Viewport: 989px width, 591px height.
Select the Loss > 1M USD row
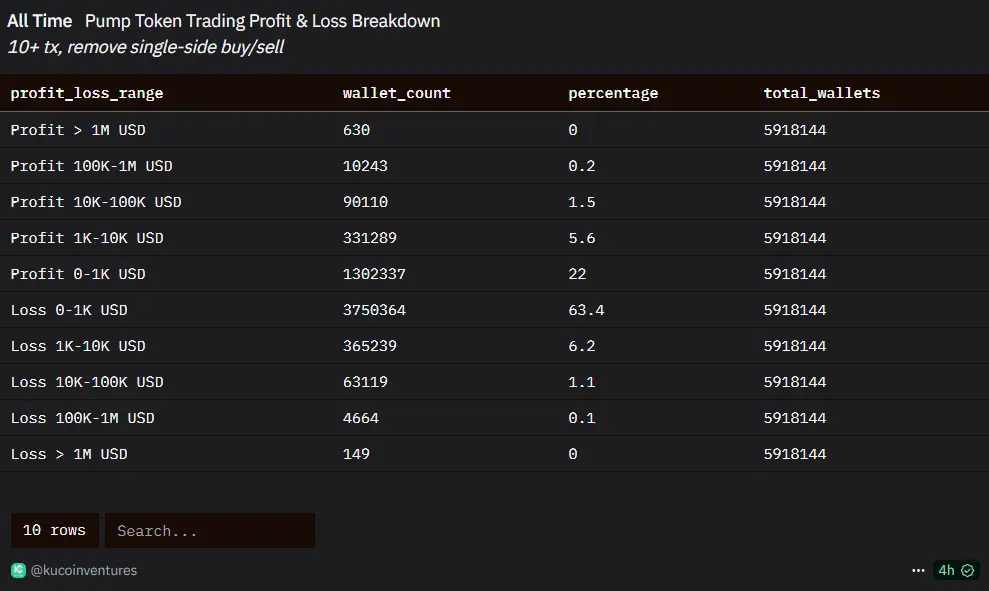pyautogui.click(x=494, y=453)
